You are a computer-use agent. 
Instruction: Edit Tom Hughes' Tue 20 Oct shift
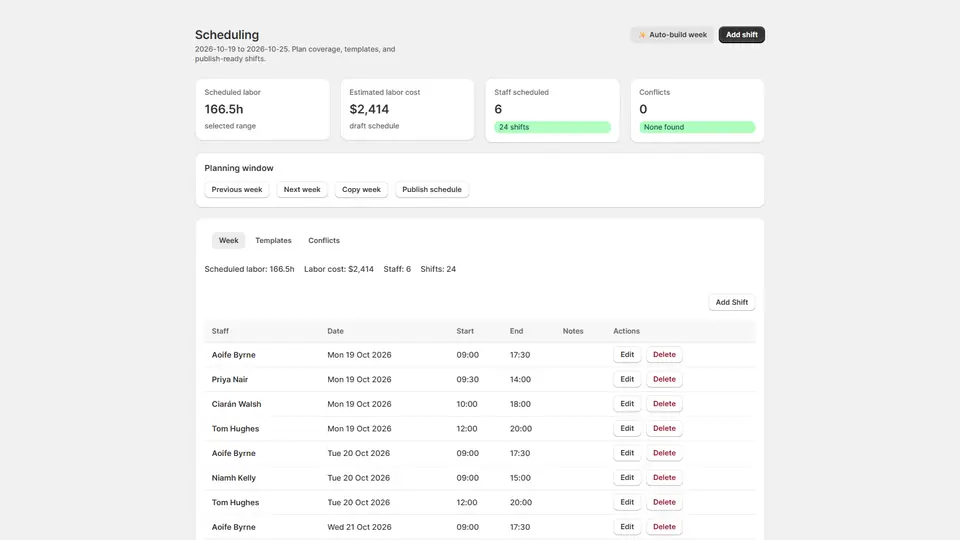(x=627, y=501)
